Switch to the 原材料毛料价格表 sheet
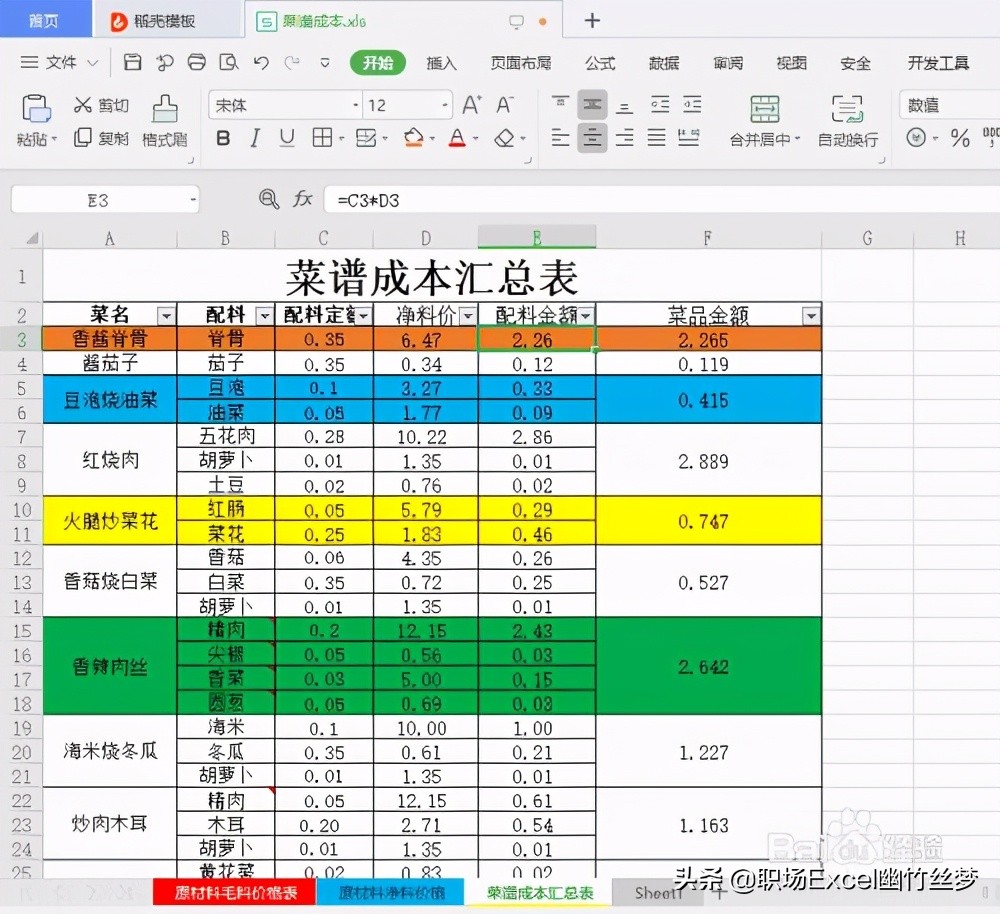This screenshot has width=1000, height=914. point(235,893)
